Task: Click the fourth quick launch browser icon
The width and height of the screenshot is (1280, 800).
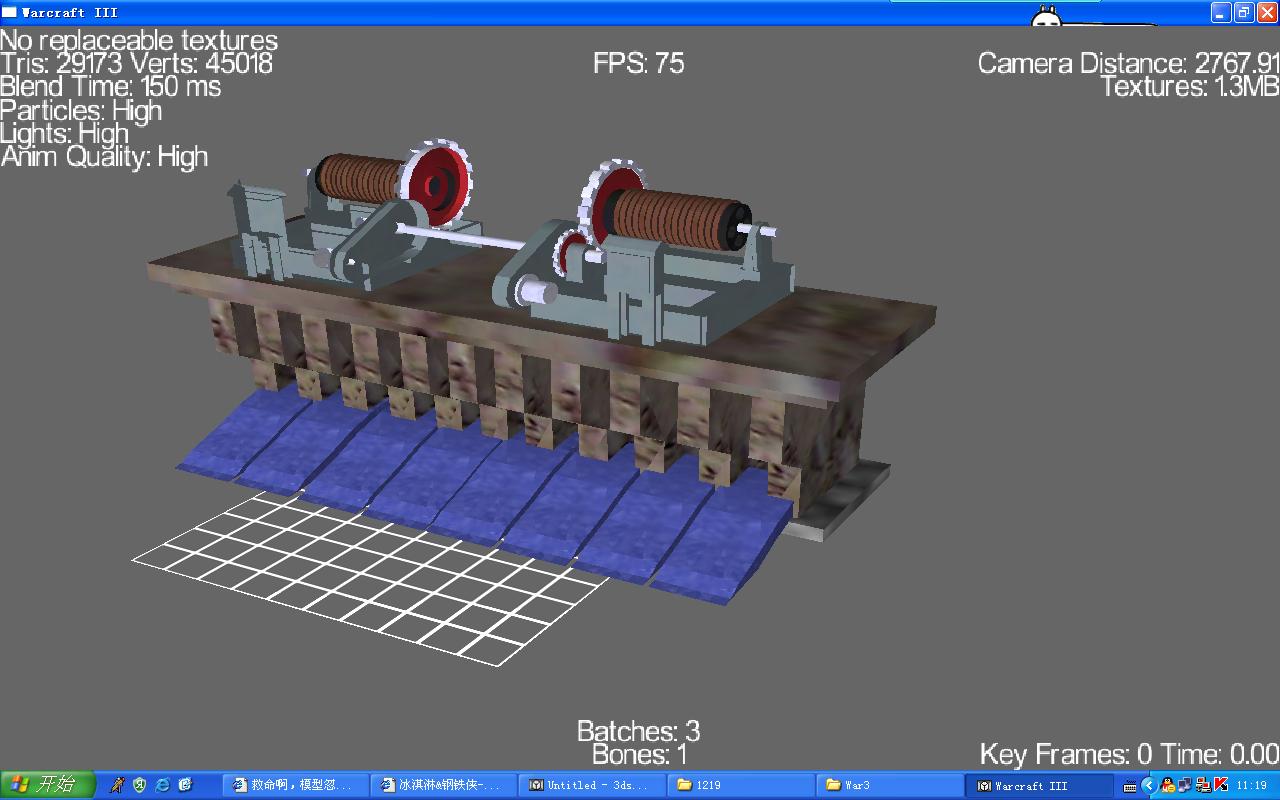Action: pos(185,785)
